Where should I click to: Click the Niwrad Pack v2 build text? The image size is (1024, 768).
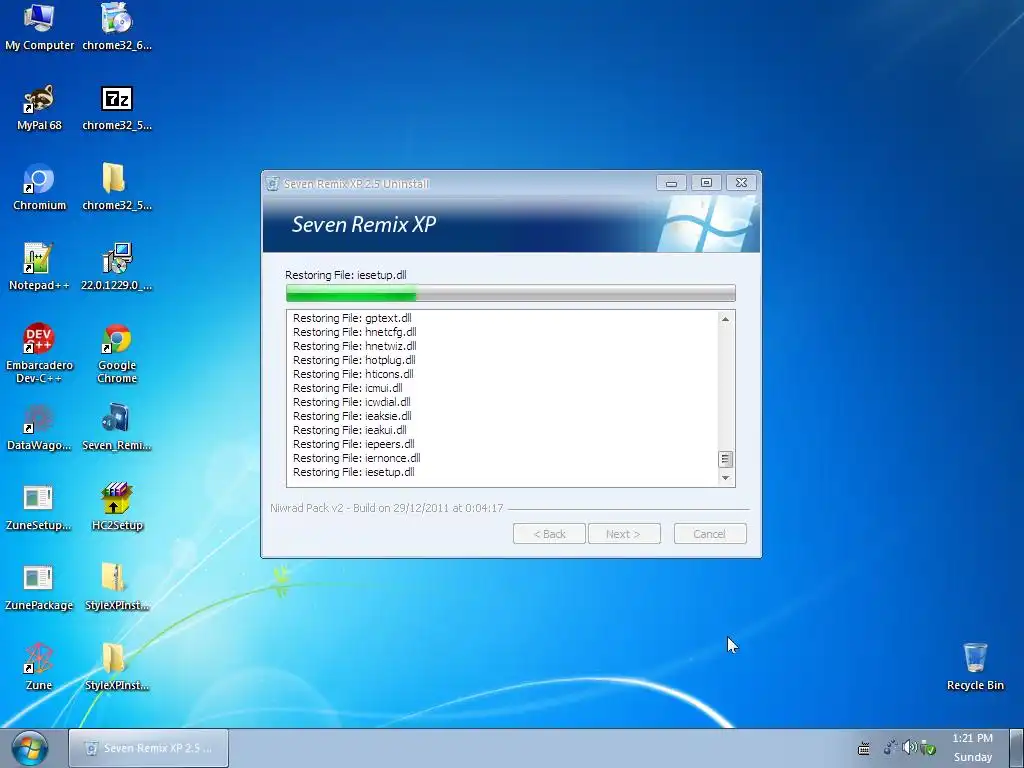tap(387, 508)
